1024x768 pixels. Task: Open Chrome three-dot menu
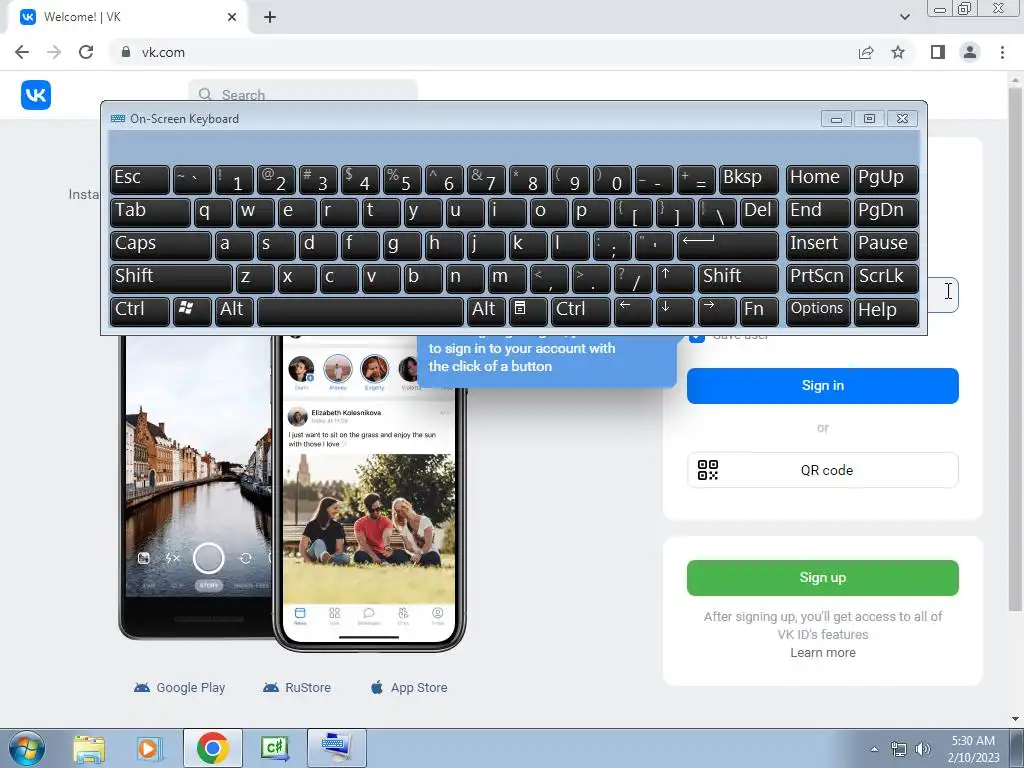[1002, 52]
